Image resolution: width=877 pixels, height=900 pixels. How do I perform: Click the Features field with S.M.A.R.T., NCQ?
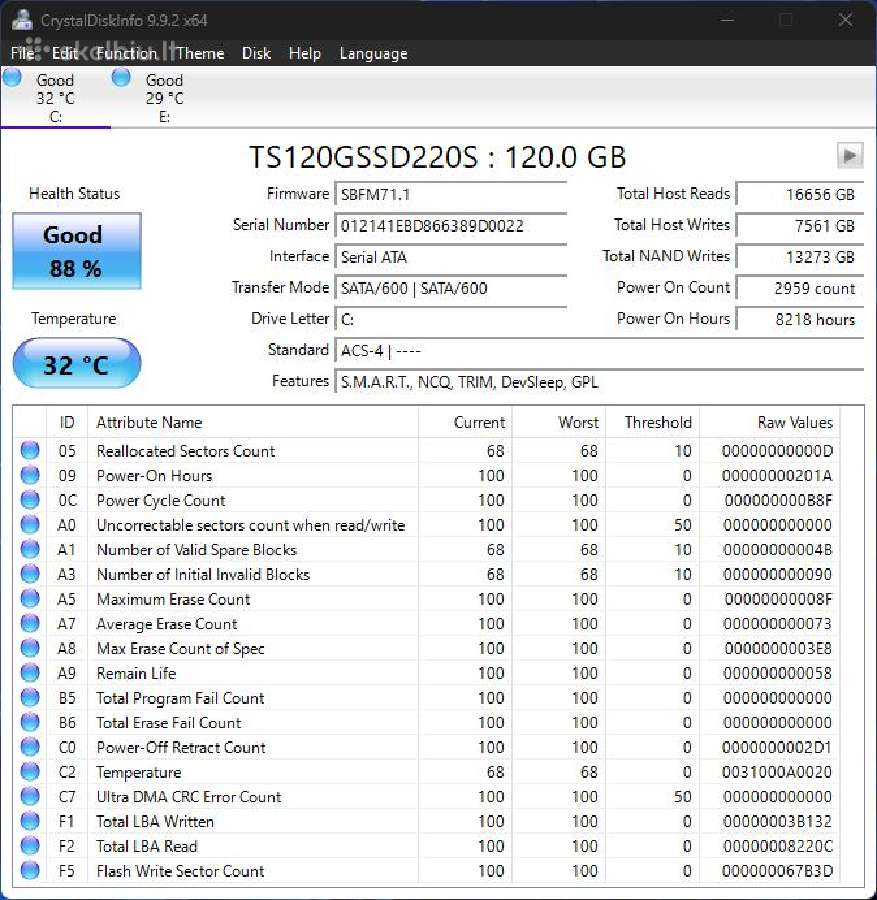tap(599, 382)
